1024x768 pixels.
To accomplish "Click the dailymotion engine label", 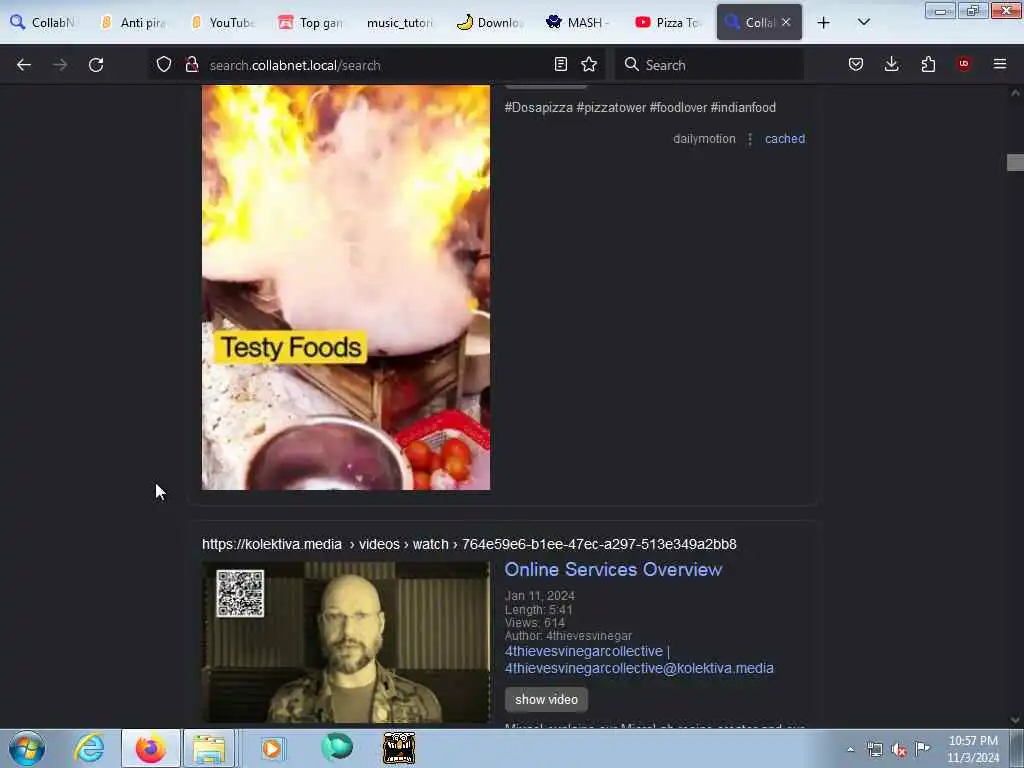I will tap(704, 139).
